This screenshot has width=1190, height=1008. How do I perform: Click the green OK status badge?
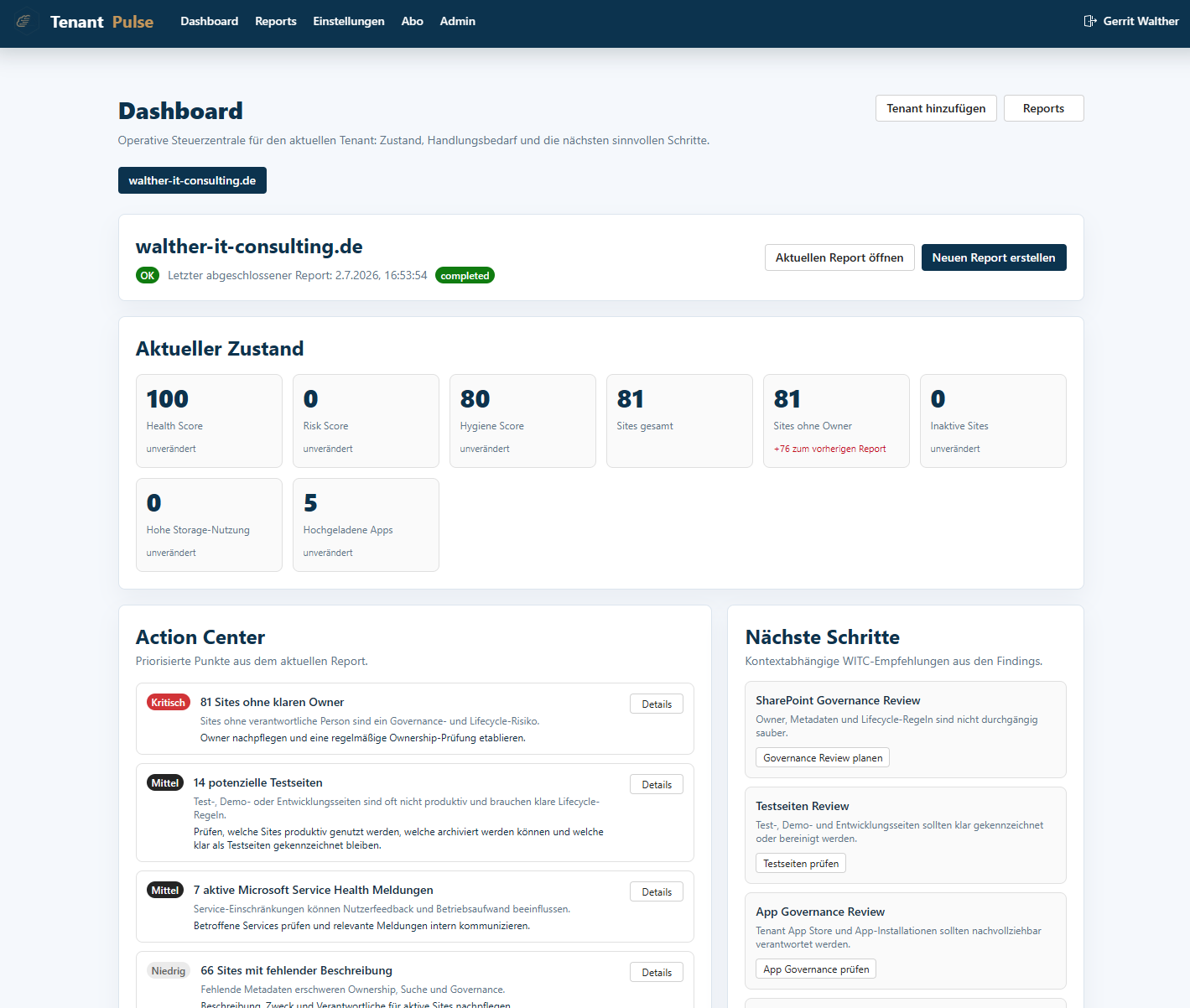pos(148,275)
